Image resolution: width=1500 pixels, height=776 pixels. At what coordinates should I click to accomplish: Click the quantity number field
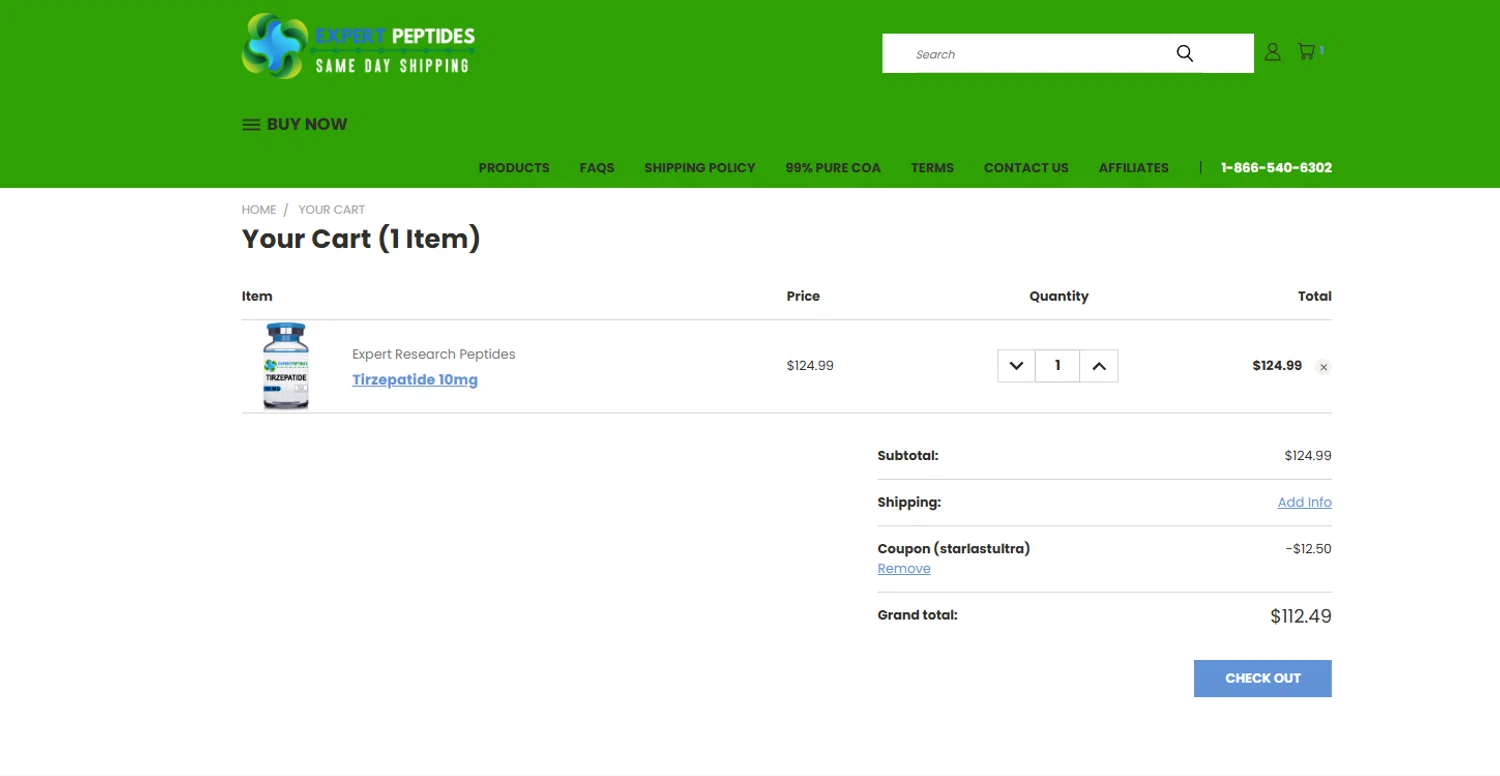coord(1057,366)
